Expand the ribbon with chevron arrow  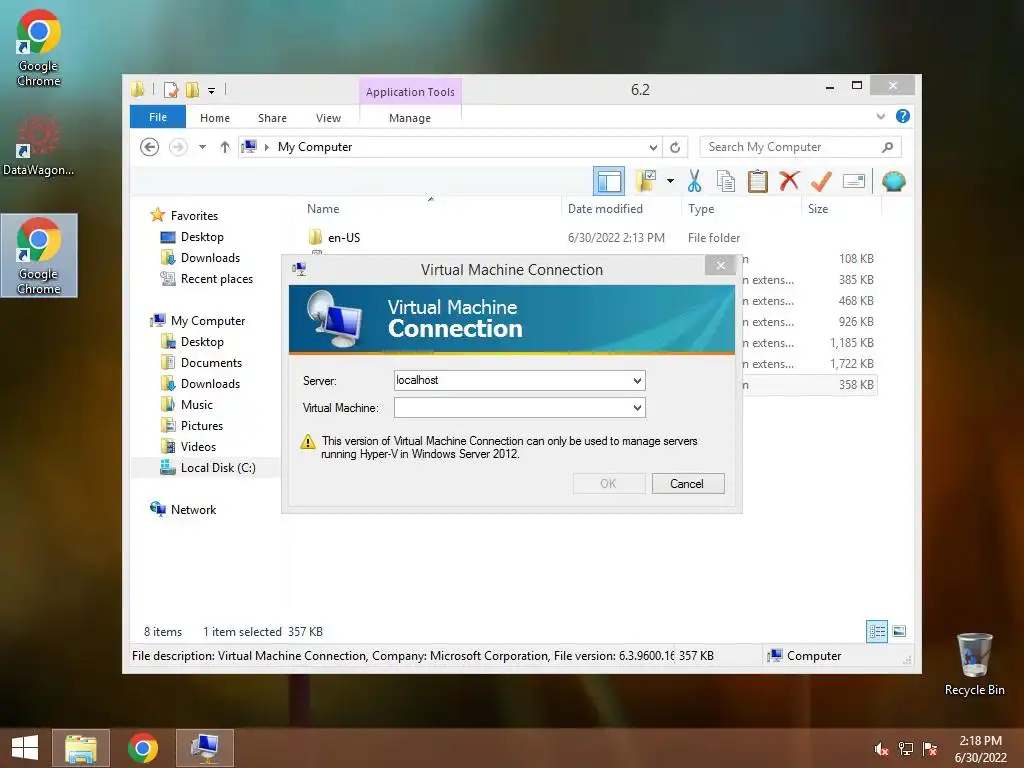click(880, 116)
